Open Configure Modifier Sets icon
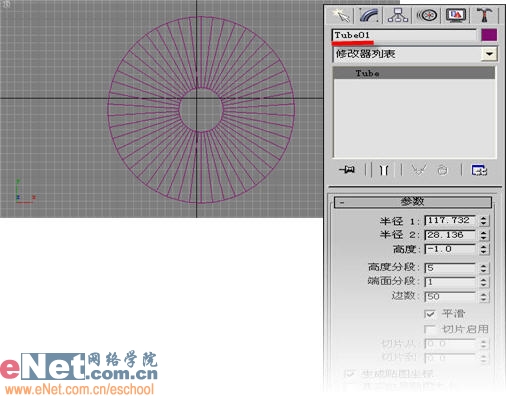The width and height of the screenshot is (506, 396). (479, 170)
